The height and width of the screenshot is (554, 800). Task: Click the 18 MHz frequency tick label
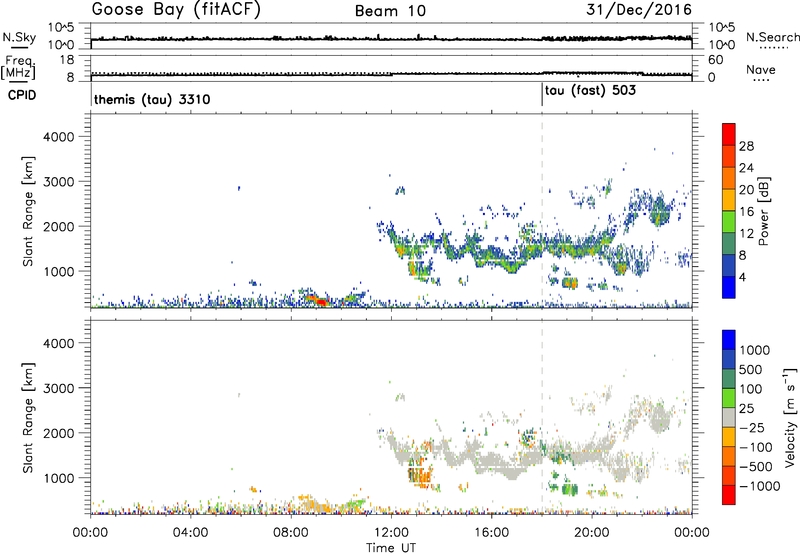tap(66, 60)
